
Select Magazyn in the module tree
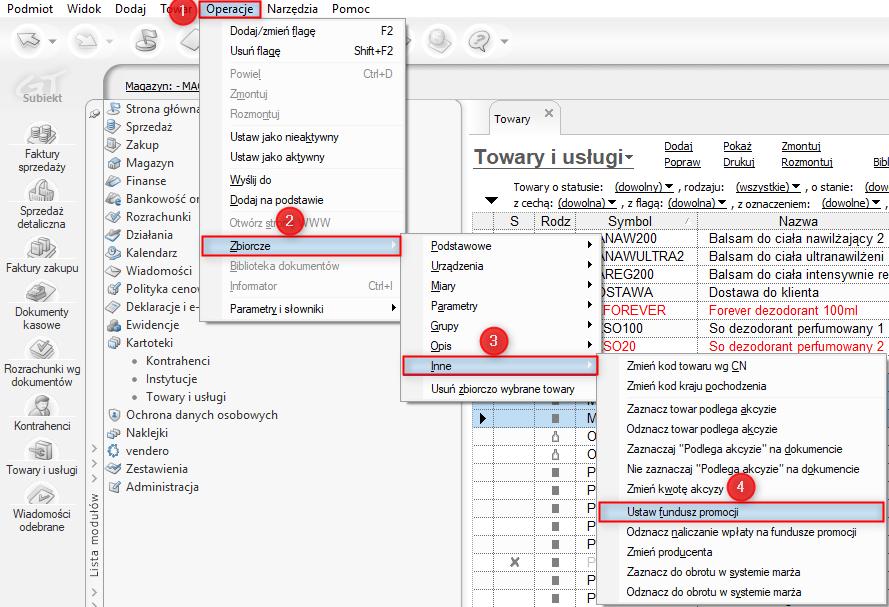pyautogui.click(x=149, y=163)
